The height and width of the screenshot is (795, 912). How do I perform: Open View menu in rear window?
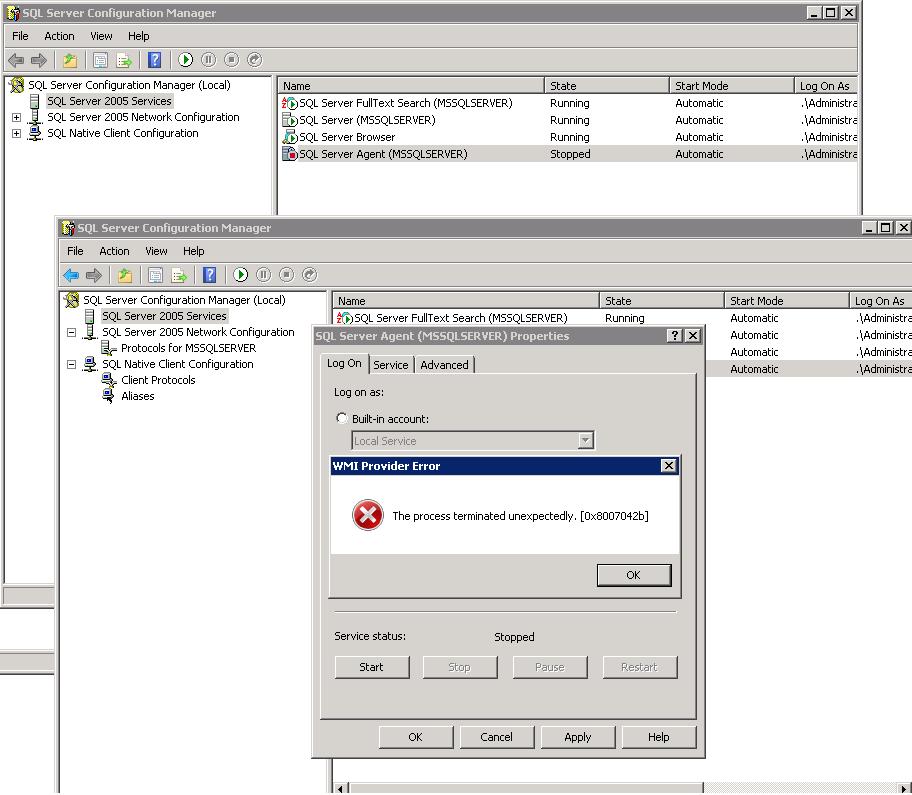coord(101,36)
